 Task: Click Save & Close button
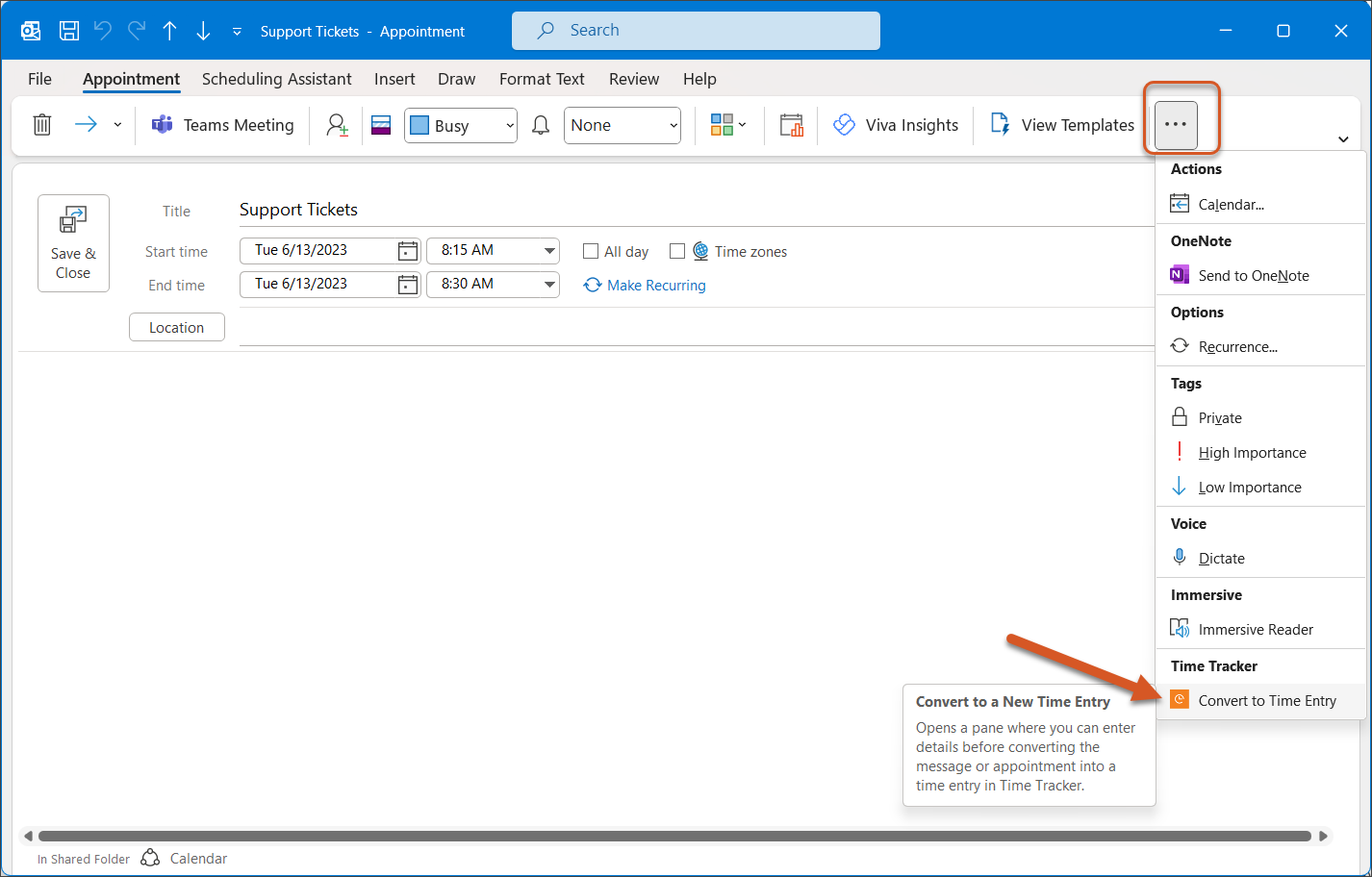point(73,243)
